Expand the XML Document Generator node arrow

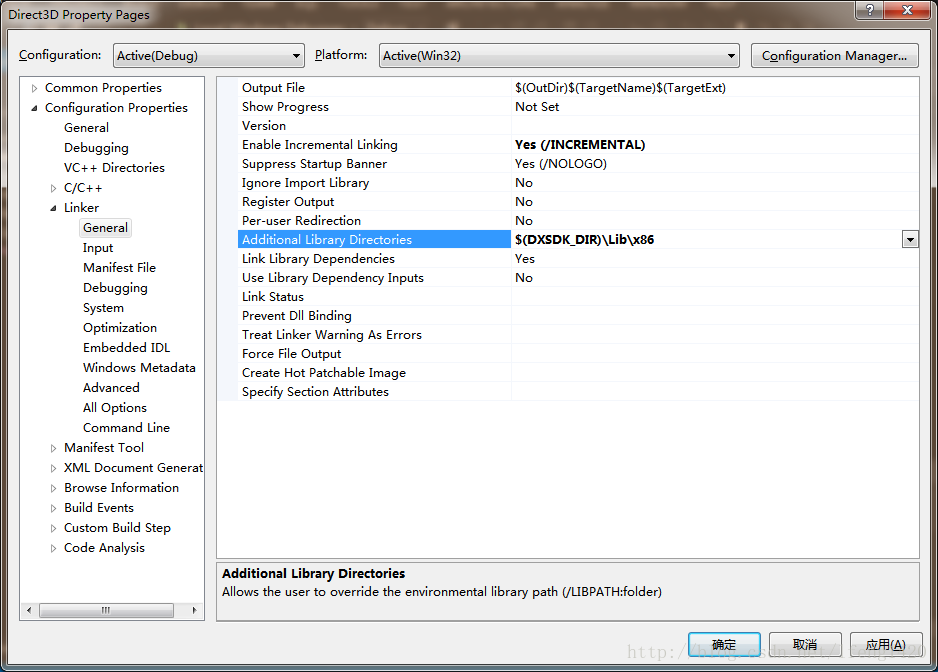(x=53, y=468)
